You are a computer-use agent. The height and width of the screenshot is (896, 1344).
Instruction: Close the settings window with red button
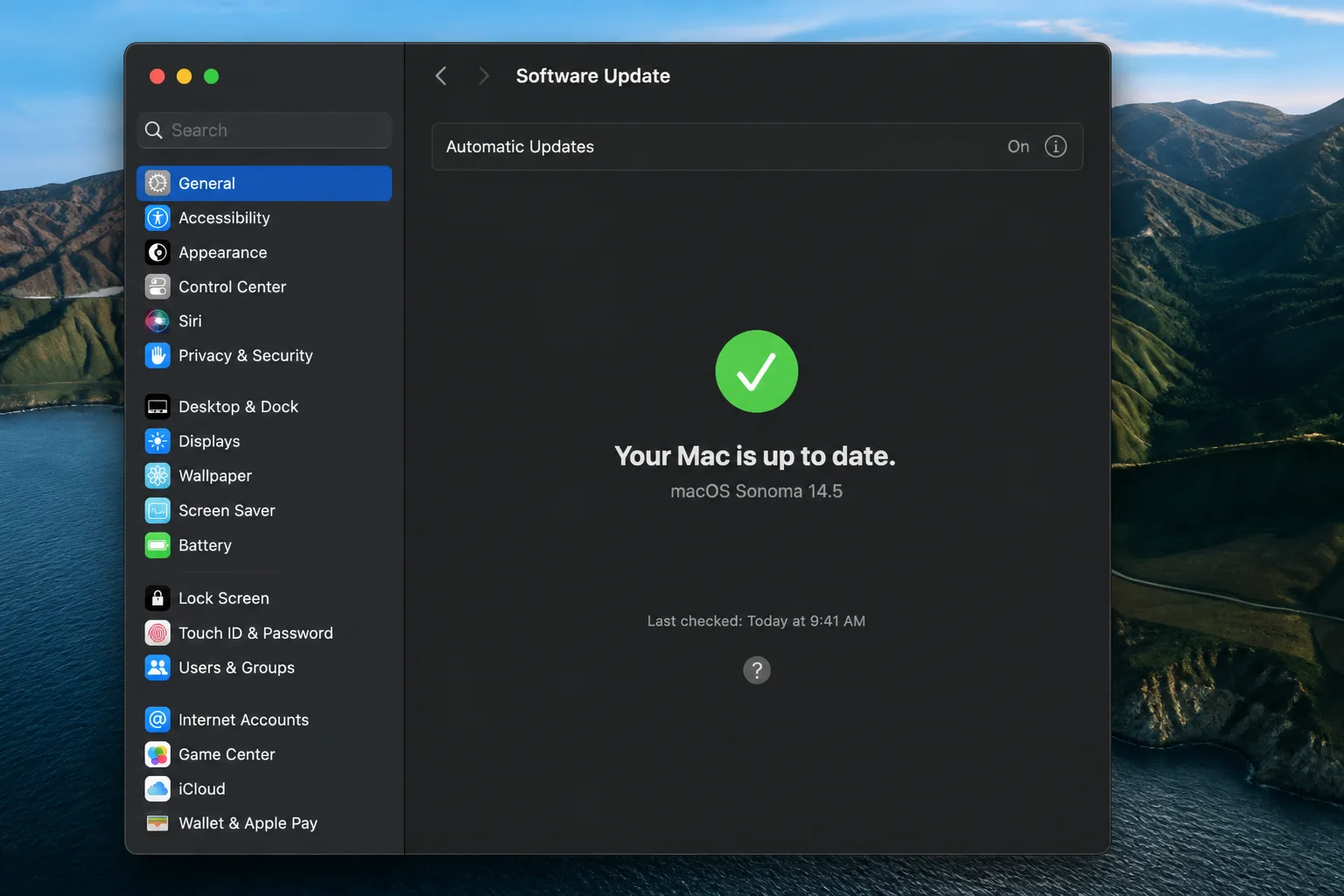pyautogui.click(x=157, y=76)
